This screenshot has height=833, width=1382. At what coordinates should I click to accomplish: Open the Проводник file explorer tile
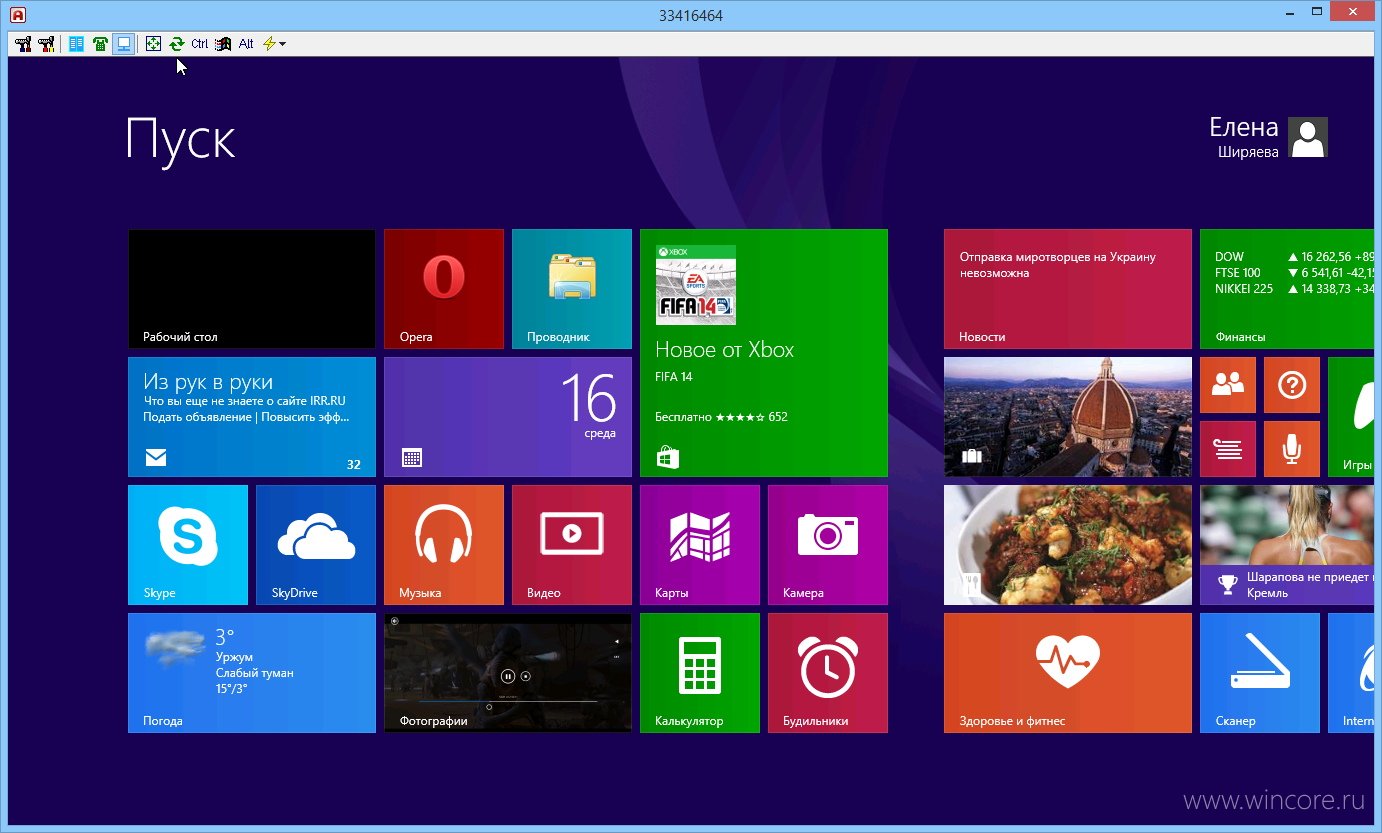pyautogui.click(x=572, y=289)
